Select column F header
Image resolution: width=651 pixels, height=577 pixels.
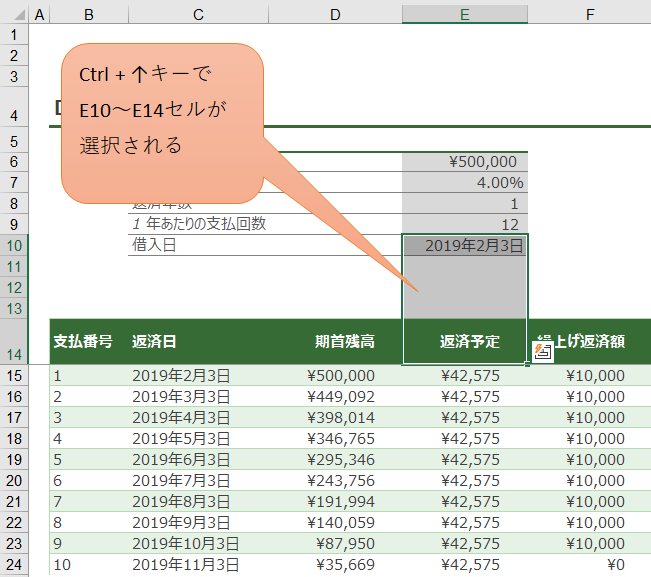[x=590, y=15]
